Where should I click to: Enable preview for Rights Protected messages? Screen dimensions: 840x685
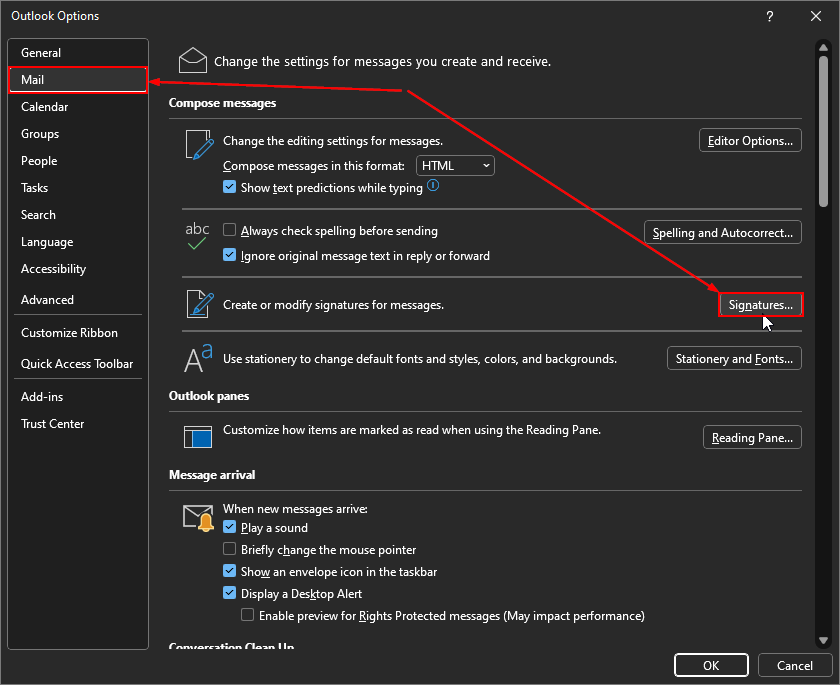click(248, 615)
